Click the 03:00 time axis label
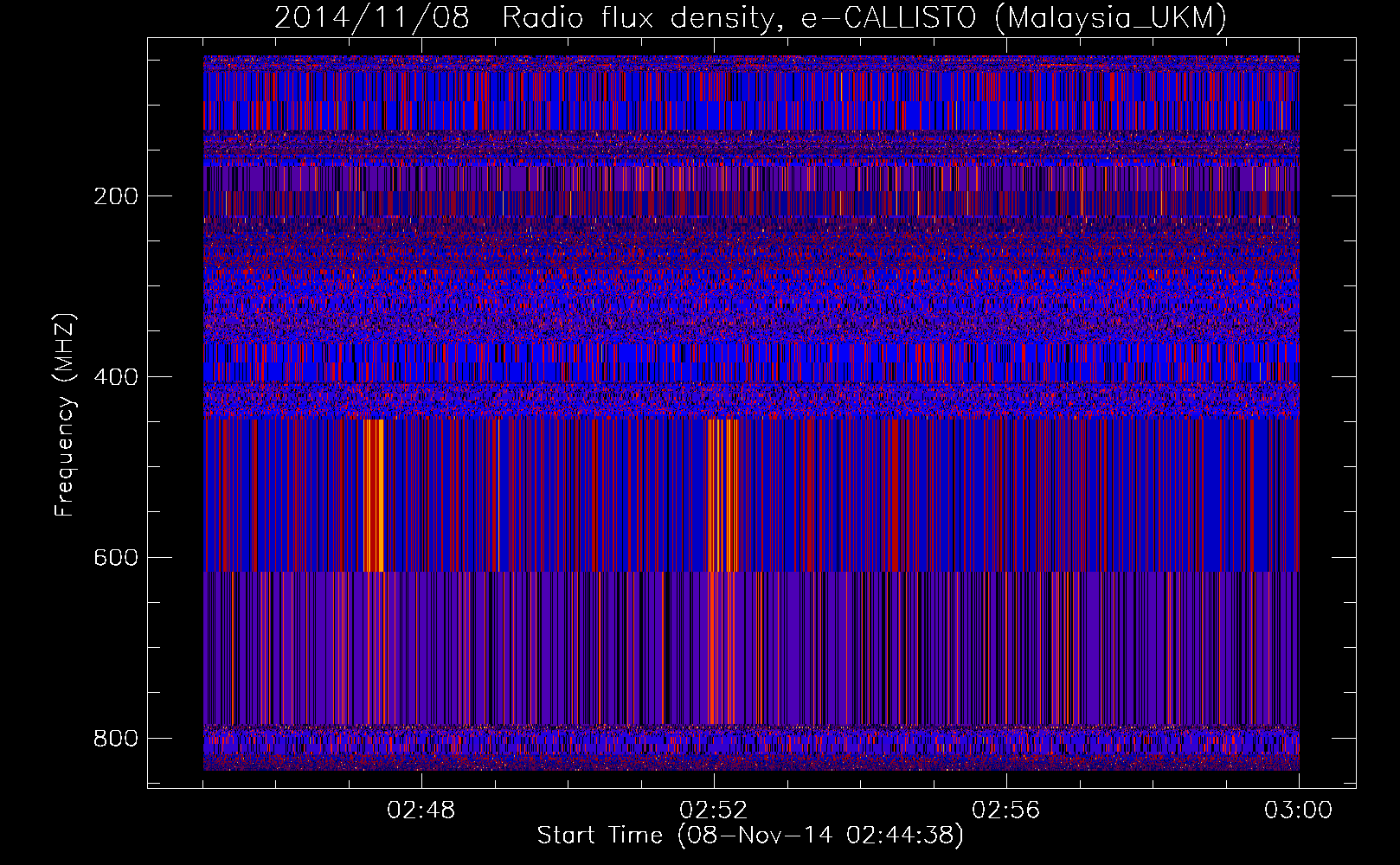 click(1299, 811)
